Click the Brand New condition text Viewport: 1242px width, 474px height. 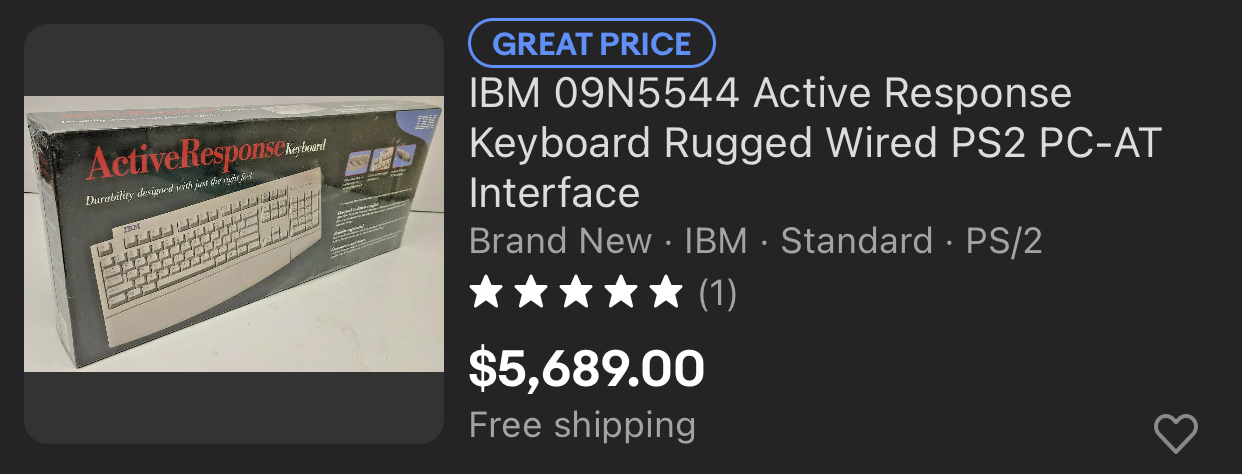[561, 241]
